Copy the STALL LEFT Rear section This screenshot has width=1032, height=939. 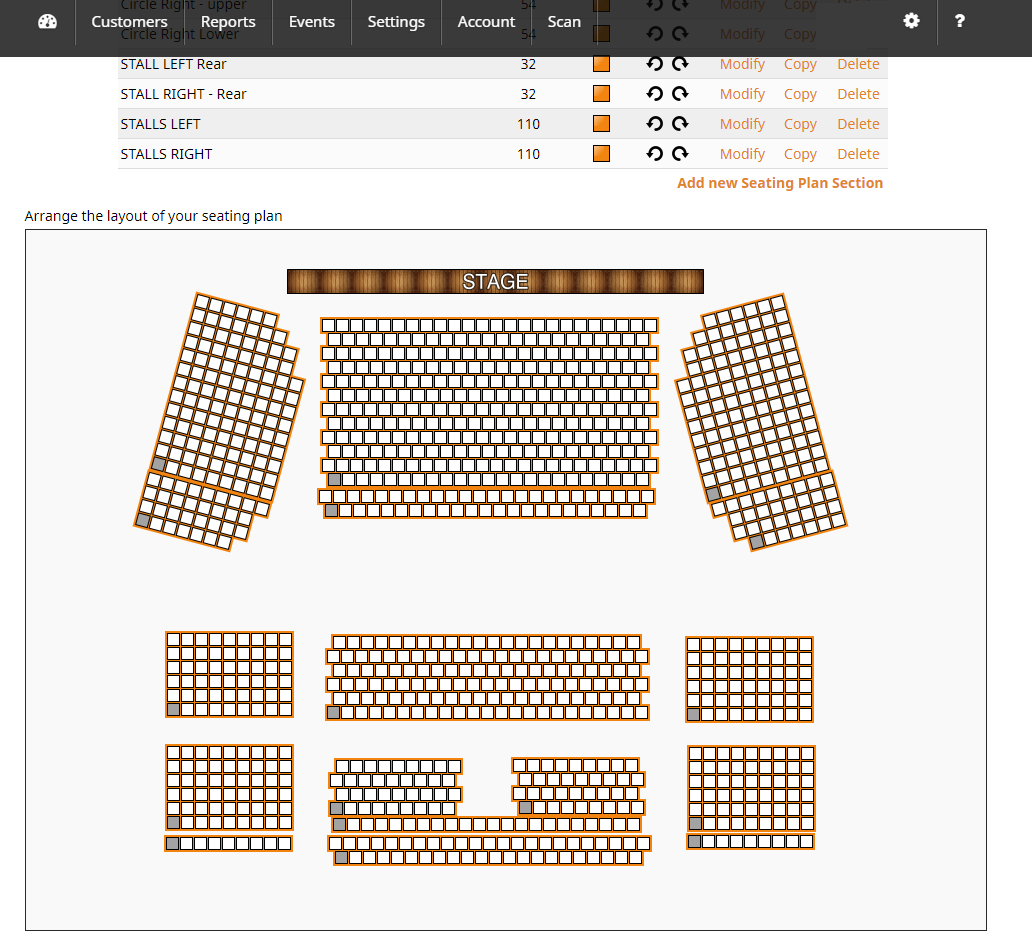(x=800, y=64)
